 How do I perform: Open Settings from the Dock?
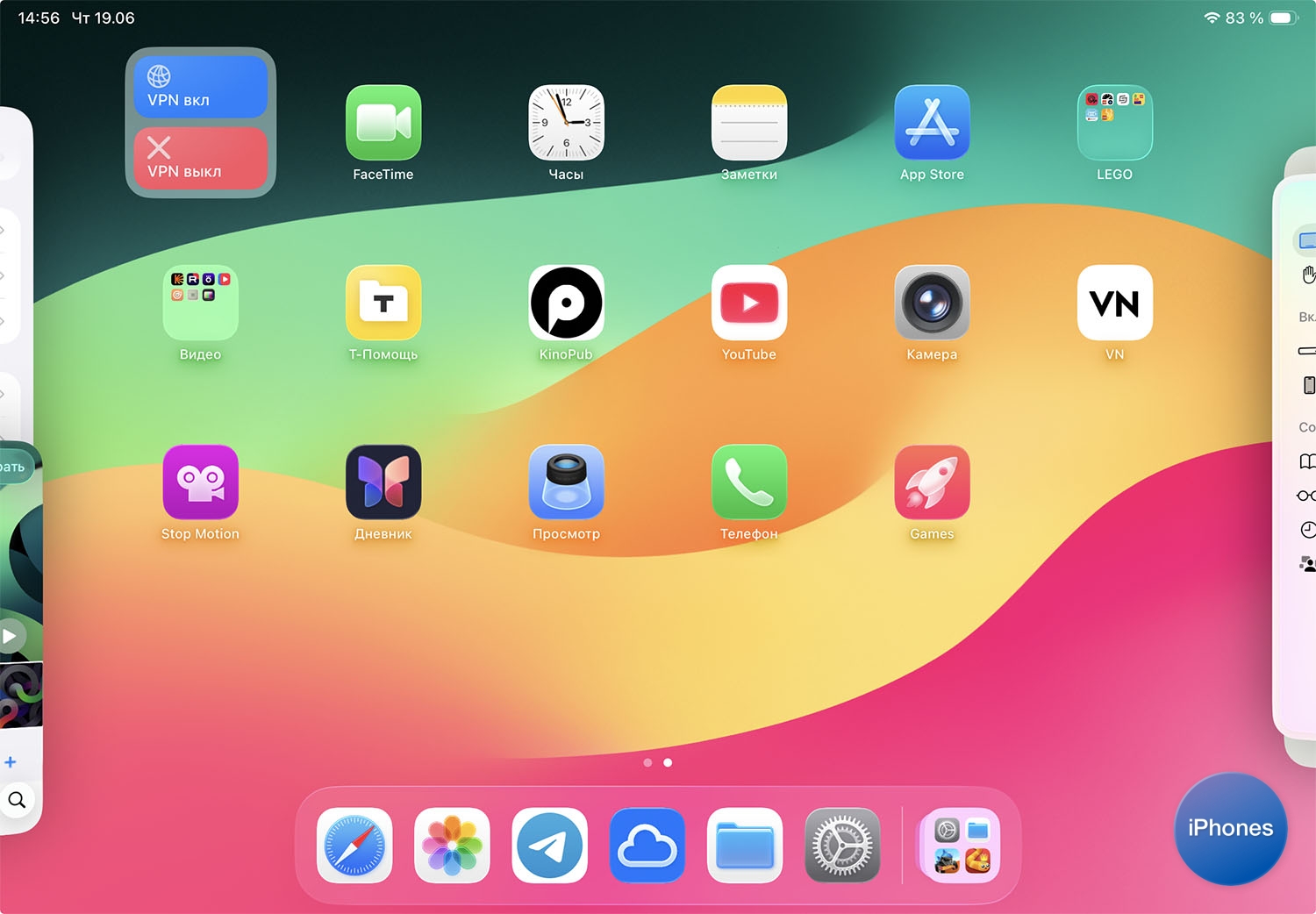coord(842,846)
